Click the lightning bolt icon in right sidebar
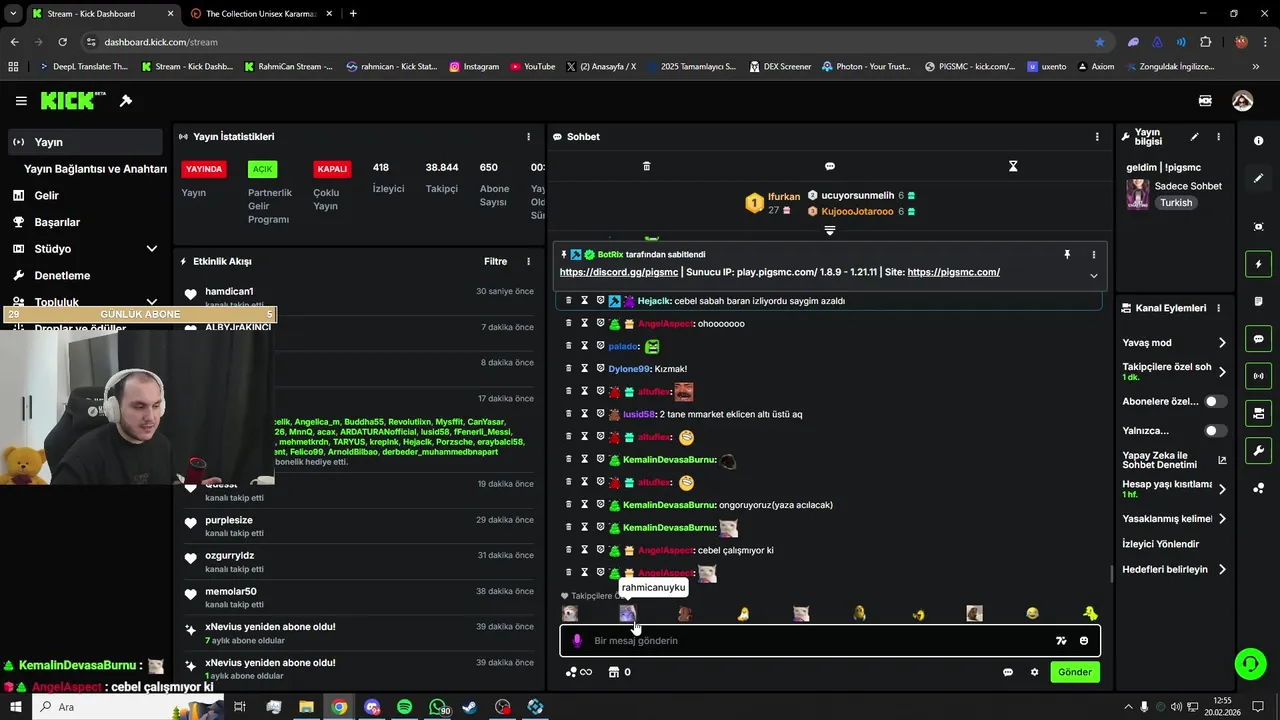1280x720 pixels. click(x=1258, y=264)
